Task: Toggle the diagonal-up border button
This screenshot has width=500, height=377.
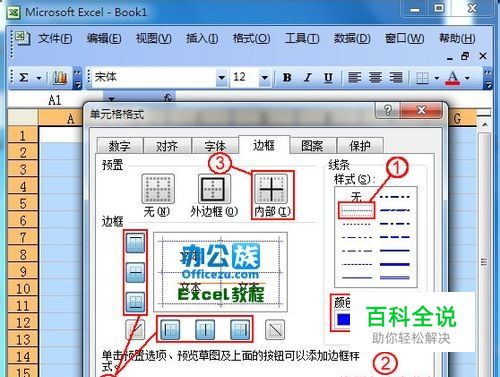Action: (135, 329)
